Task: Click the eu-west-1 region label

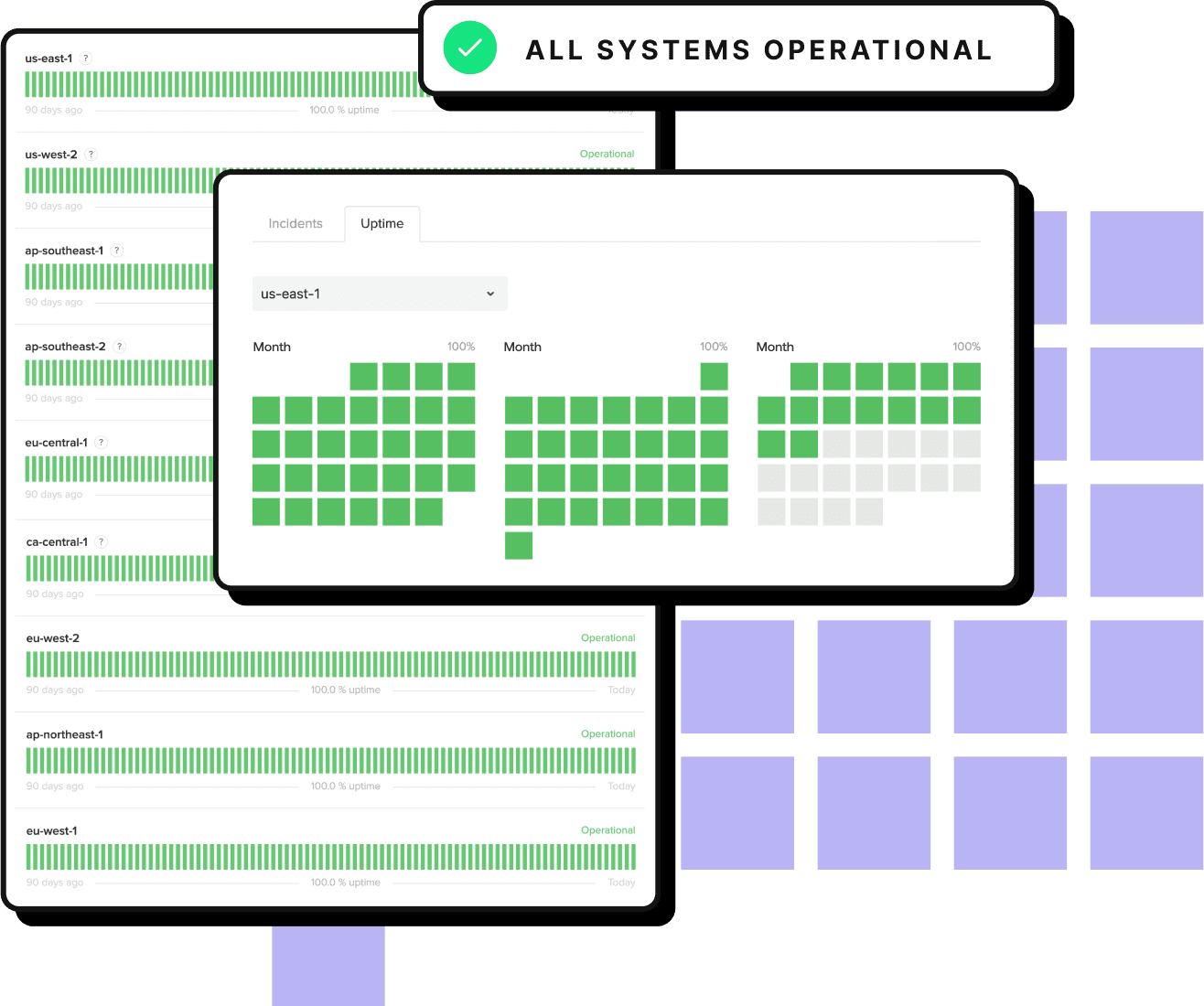Action: tap(52, 831)
